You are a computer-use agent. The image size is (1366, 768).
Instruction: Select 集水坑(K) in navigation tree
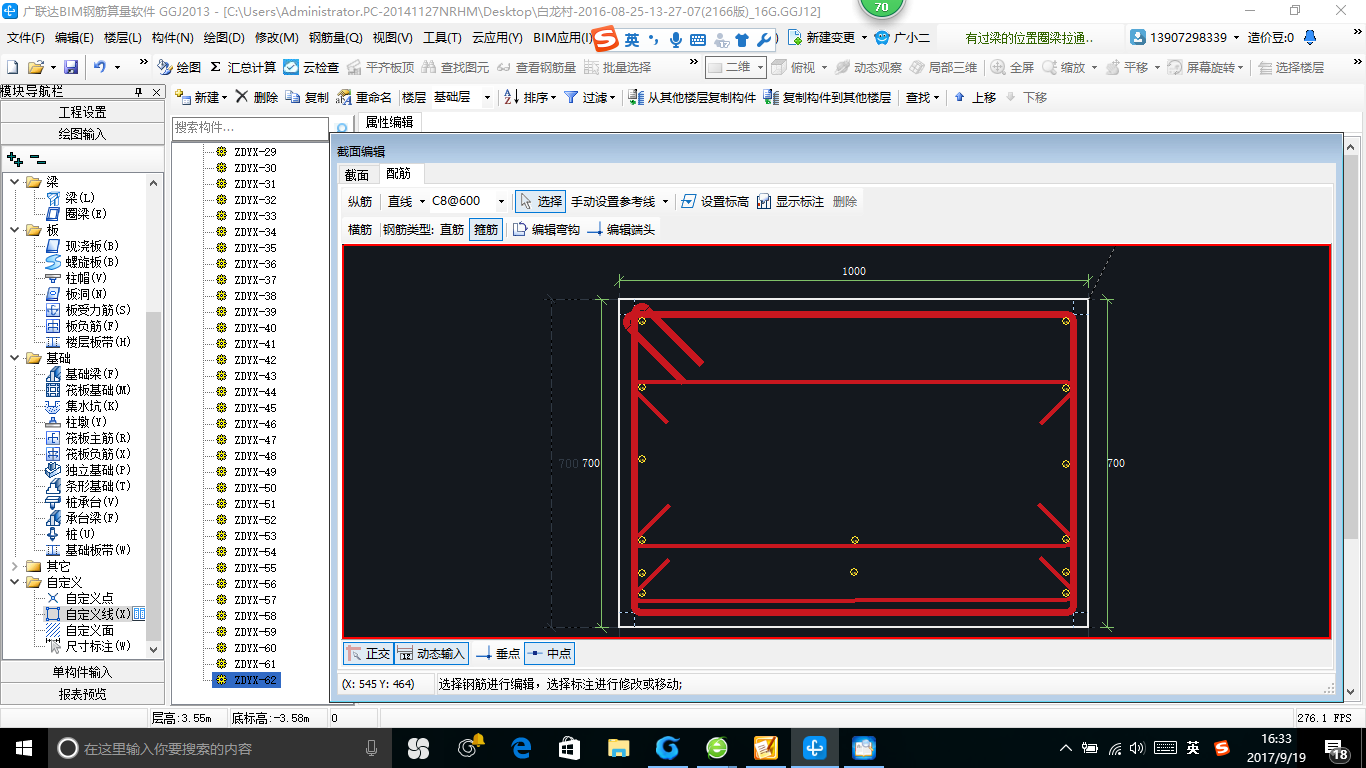click(83, 406)
